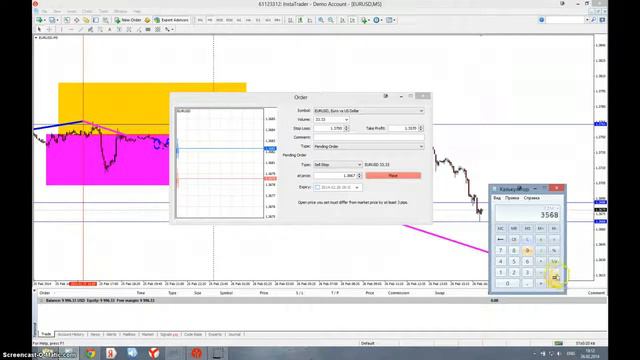Select line chart display mode
The image size is (640, 360).
coord(310,20)
